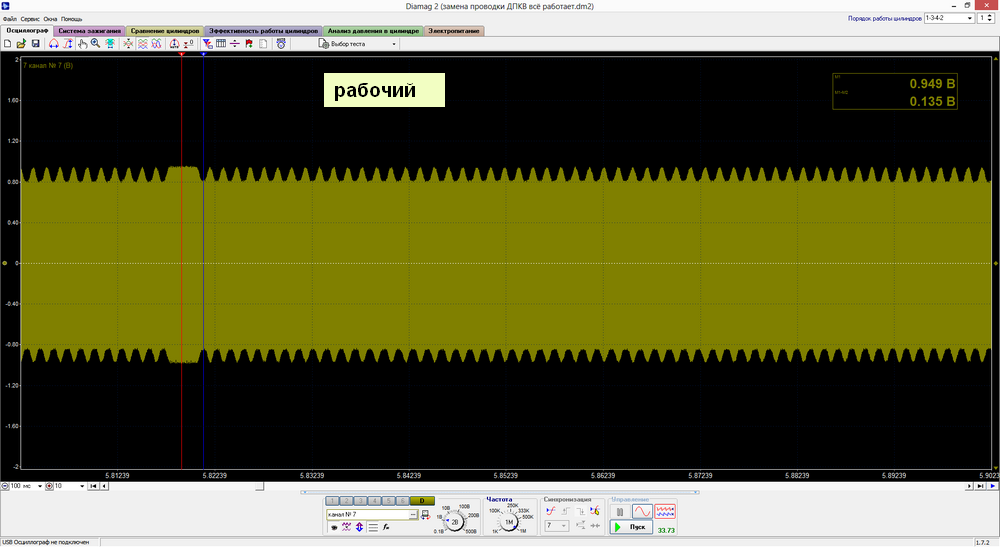The image size is (1000, 547).
Task: Click the horizontal lines channel icon
Action: [373, 527]
